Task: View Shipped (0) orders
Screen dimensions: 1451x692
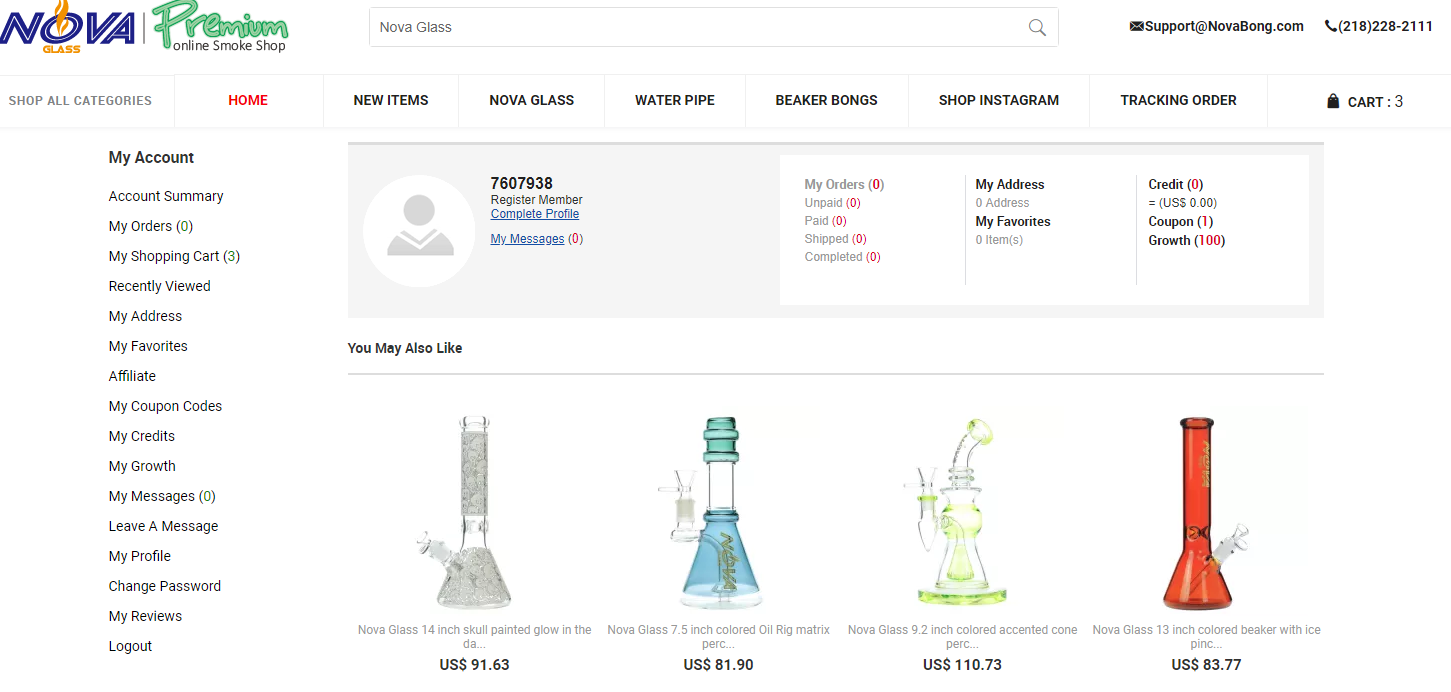Action: pos(835,239)
